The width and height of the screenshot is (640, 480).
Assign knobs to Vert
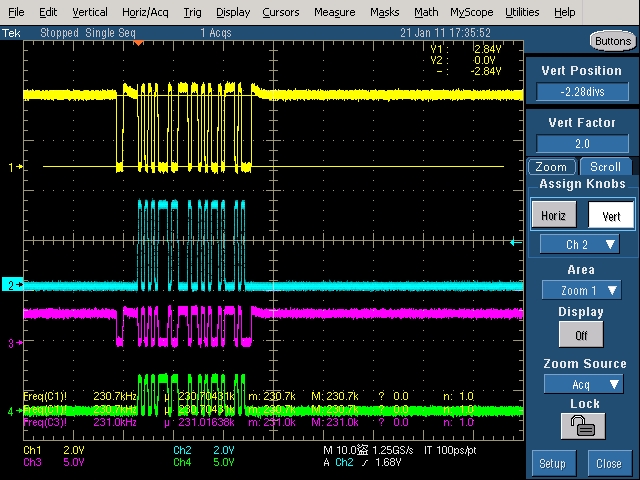coord(611,216)
